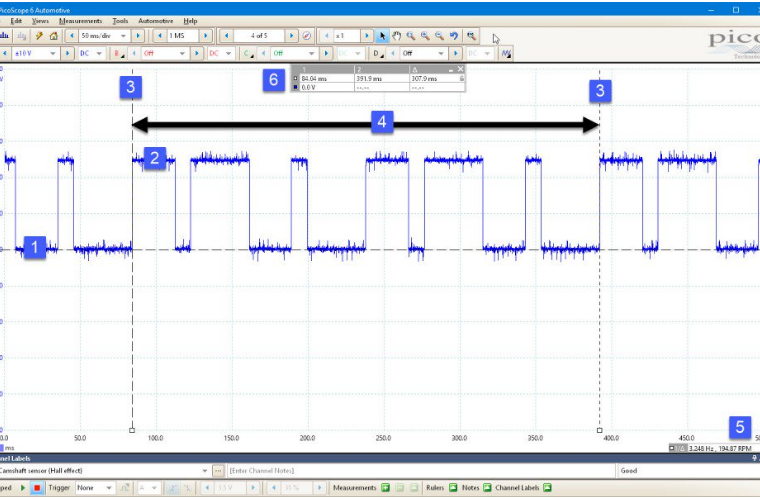
Task: Click the zoom to full view icon
Action: [x=471, y=36]
